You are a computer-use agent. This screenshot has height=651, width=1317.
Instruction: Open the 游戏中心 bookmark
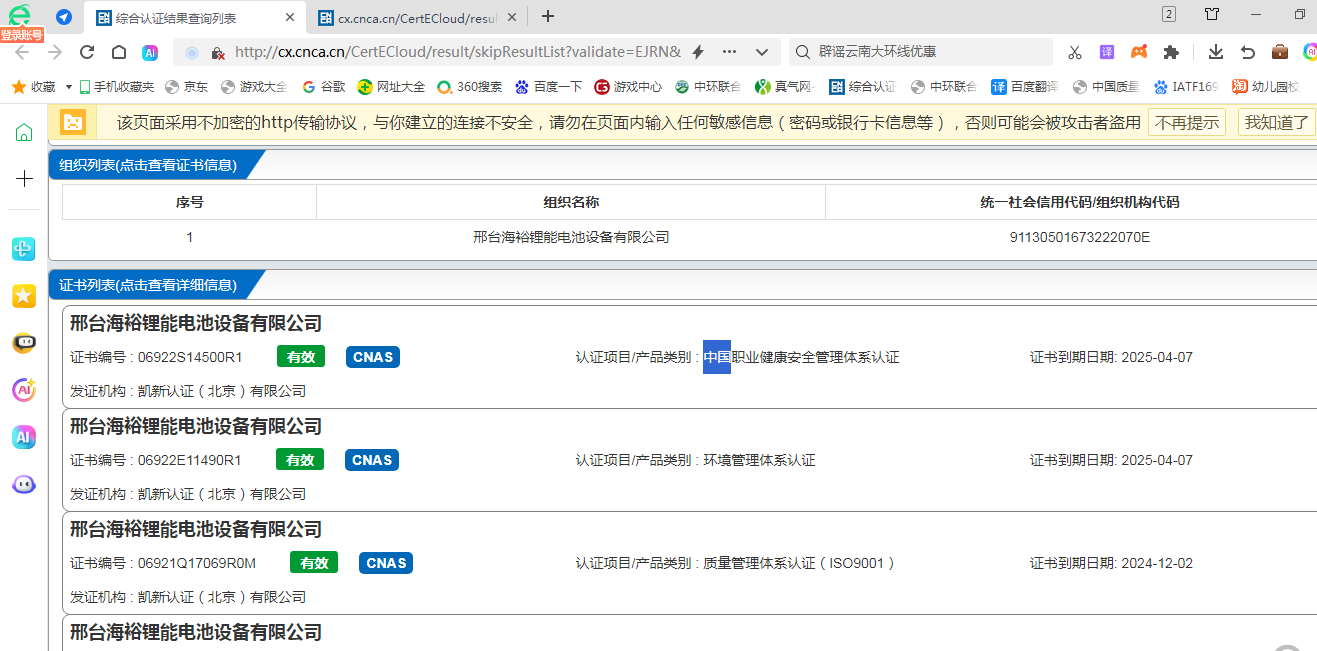click(x=628, y=87)
